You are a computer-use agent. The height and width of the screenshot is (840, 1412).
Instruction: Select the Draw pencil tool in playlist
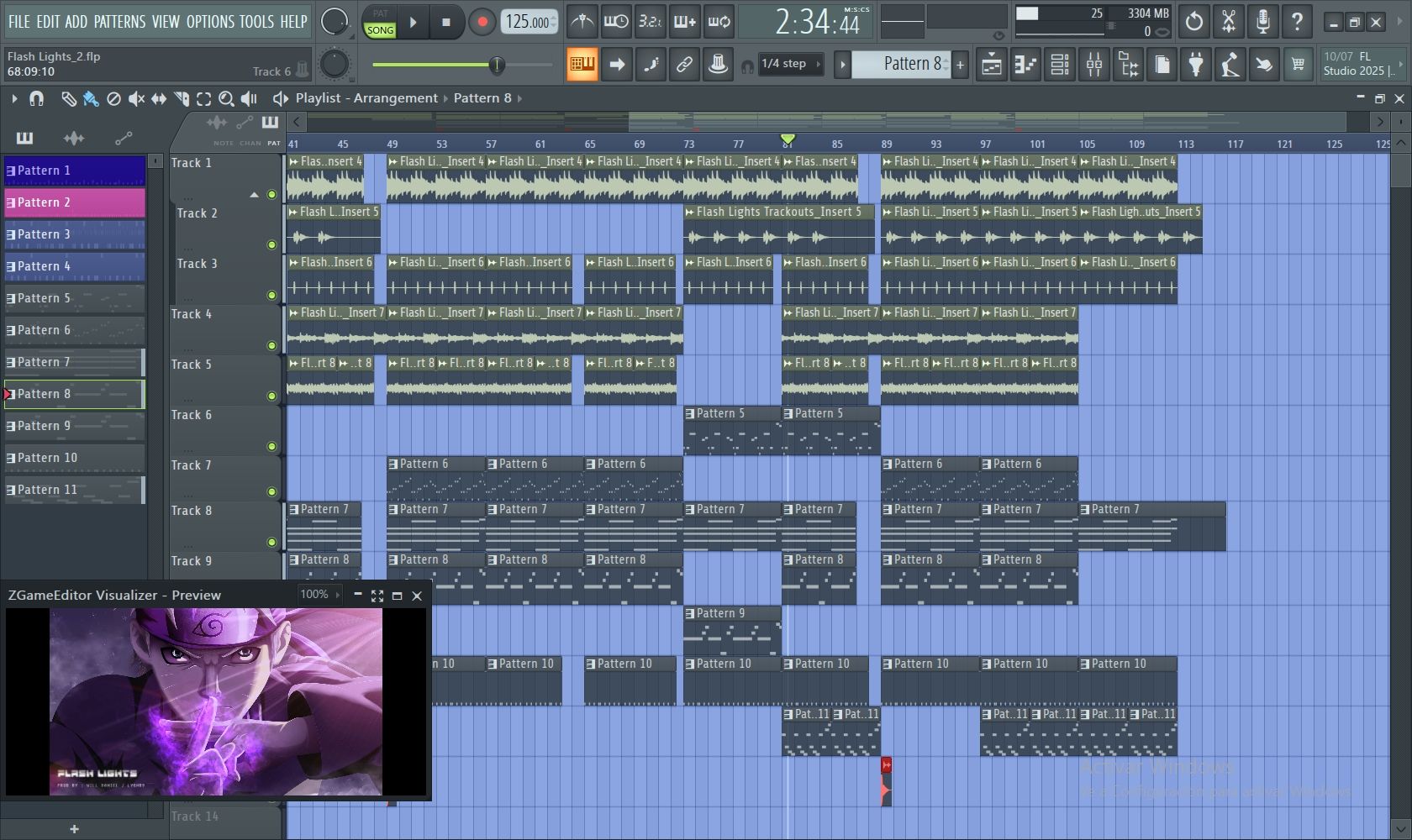coord(68,99)
